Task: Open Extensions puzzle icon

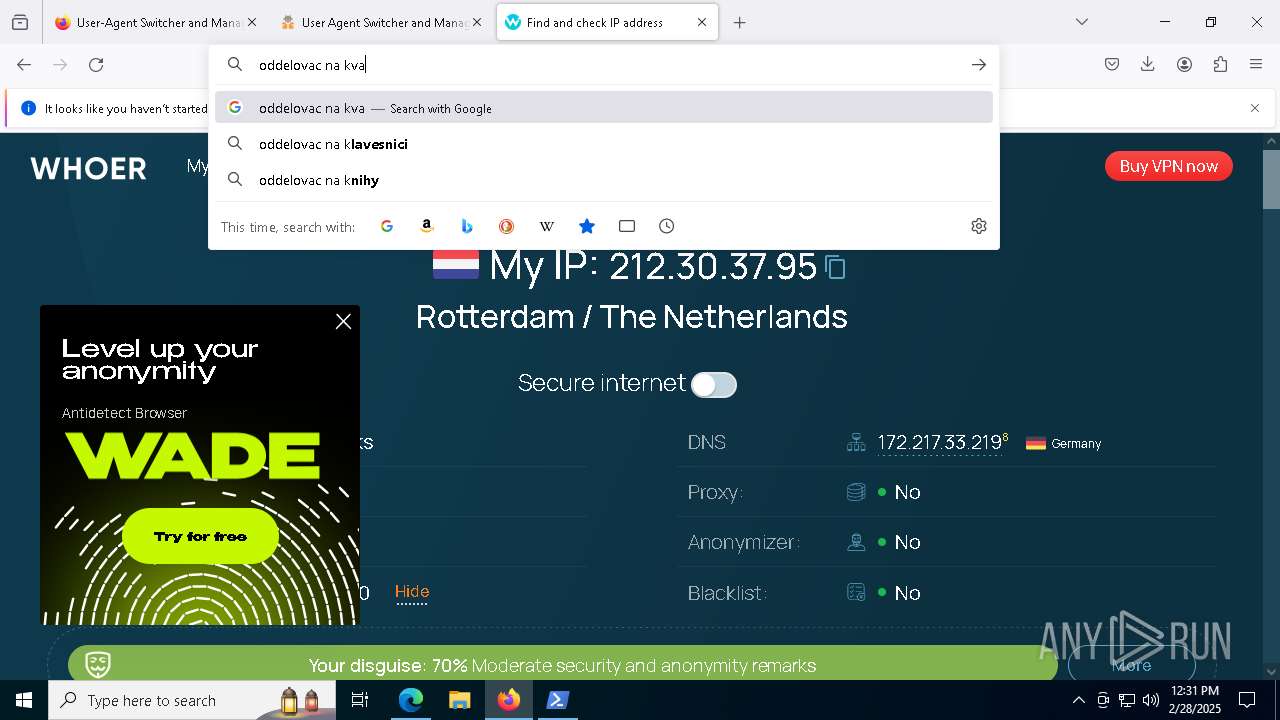Action: 1220,64
